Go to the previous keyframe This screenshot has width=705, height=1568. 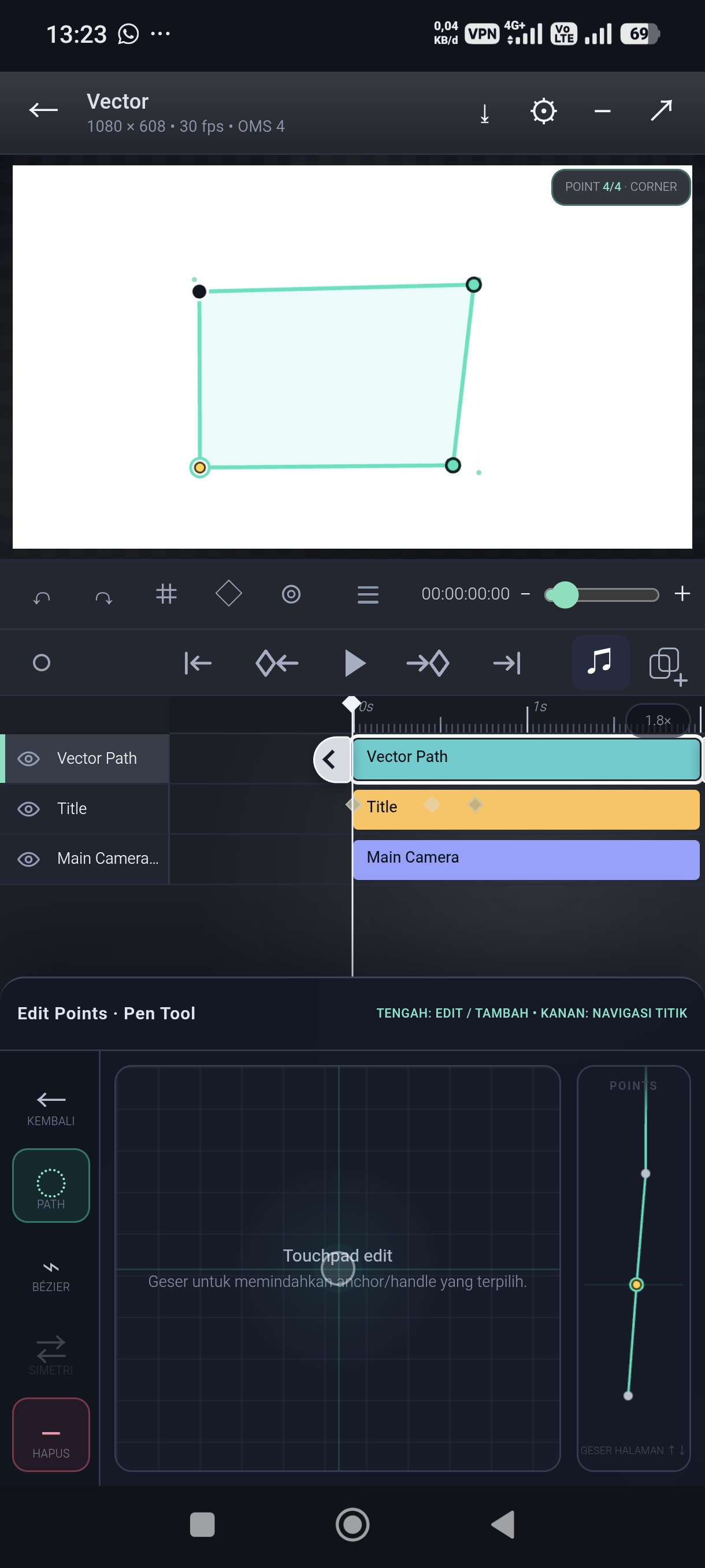(x=277, y=663)
